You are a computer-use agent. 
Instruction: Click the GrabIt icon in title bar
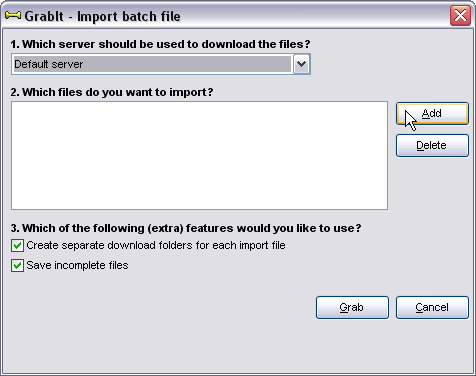[13, 15]
